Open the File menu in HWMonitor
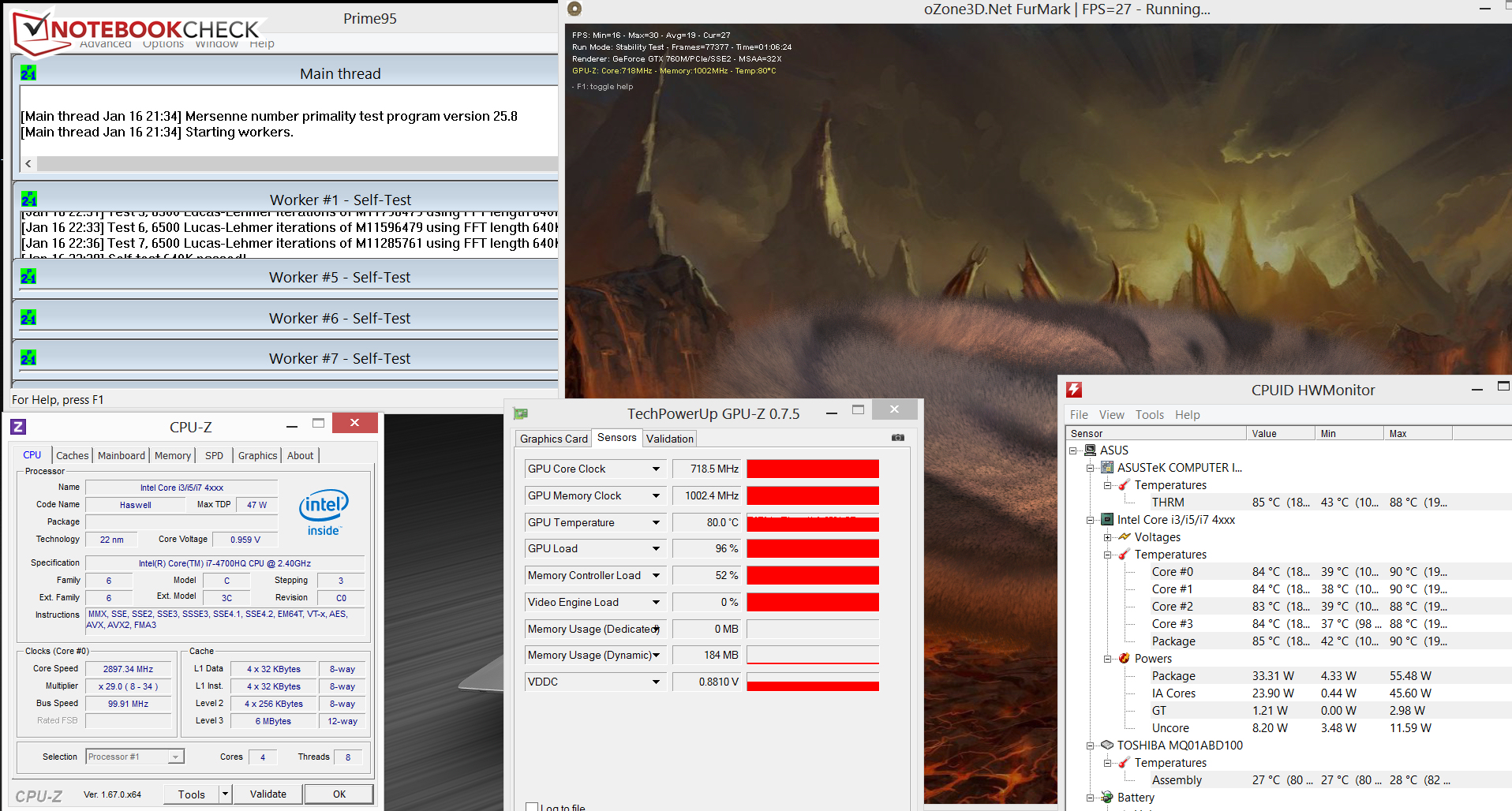 (1079, 414)
